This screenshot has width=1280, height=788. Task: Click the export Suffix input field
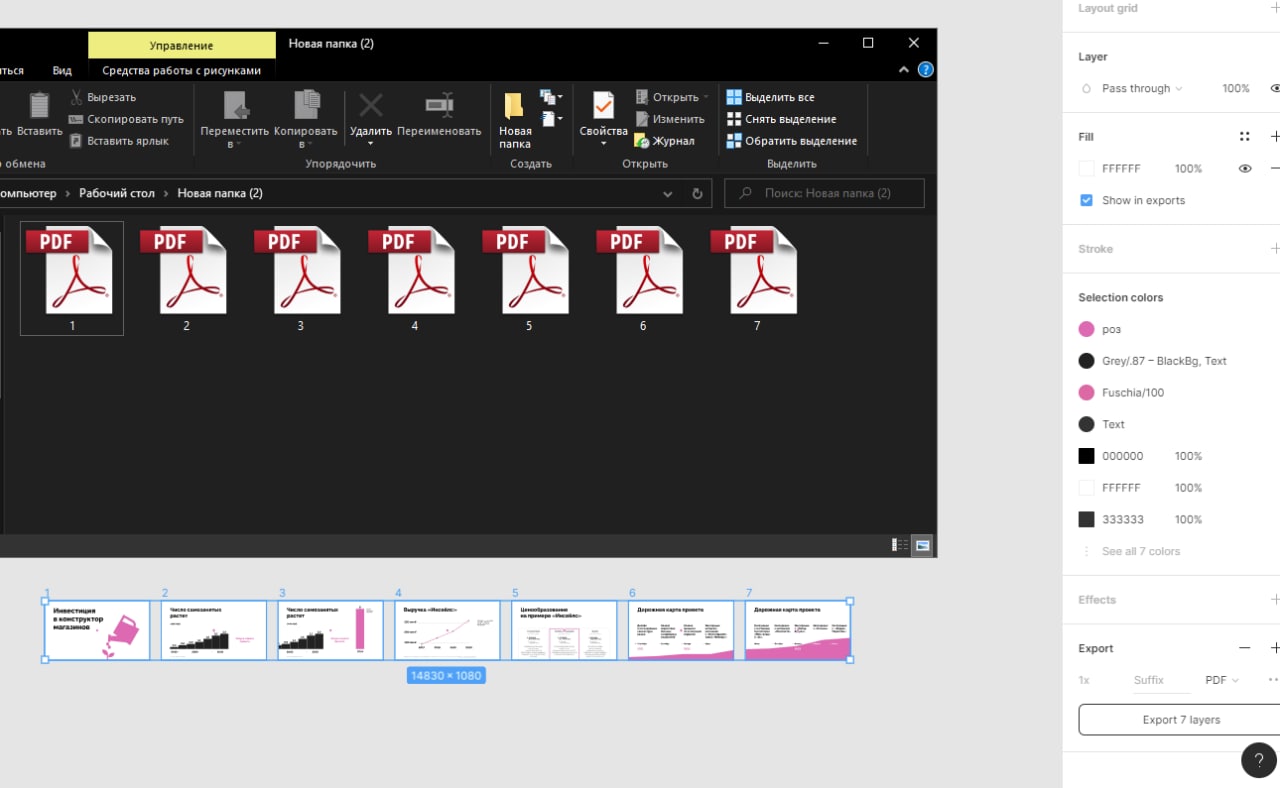click(x=1160, y=680)
